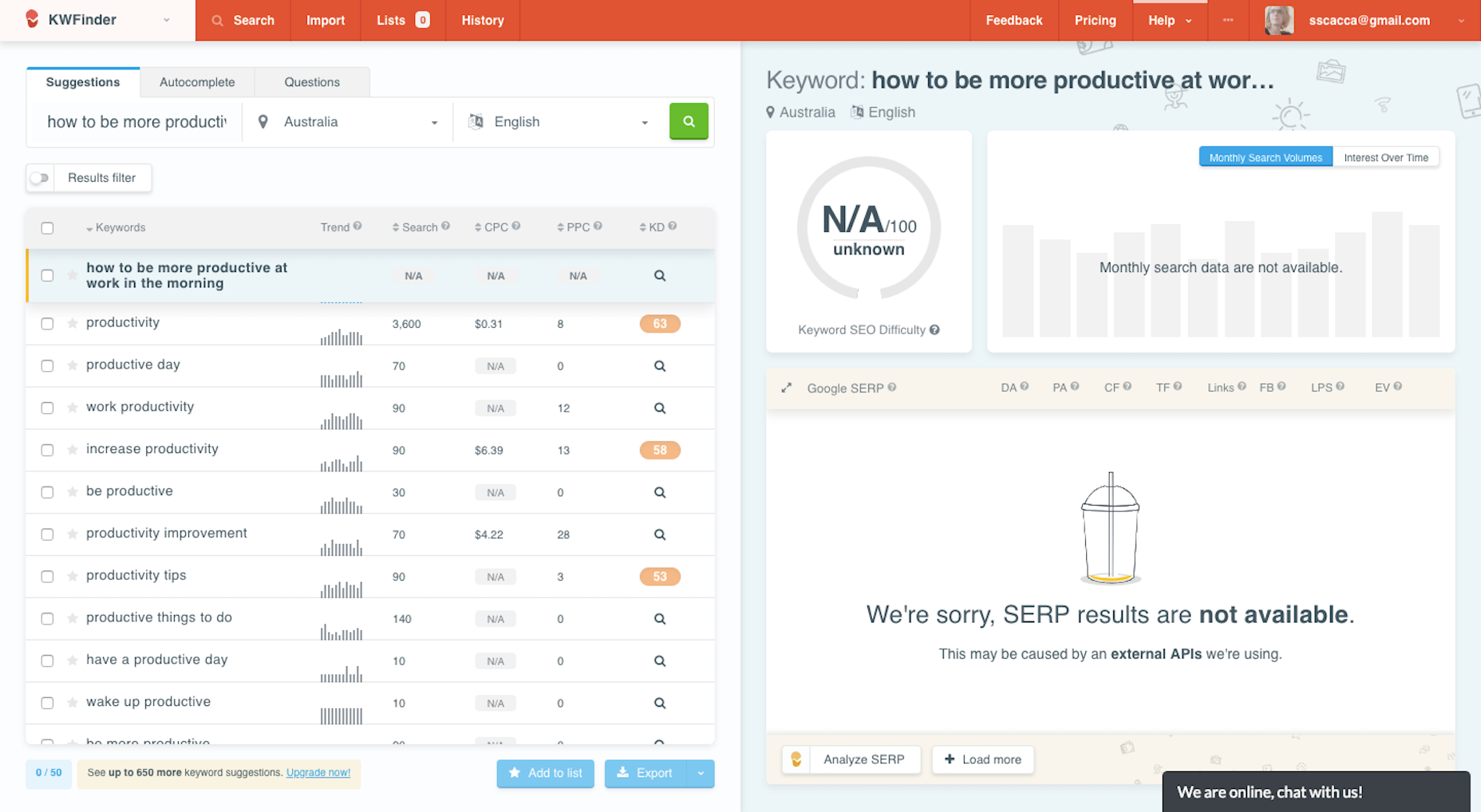Check the select-all keywords checkbox in header
Image resolution: width=1481 pixels, height=812 pixels.
click(47, 228)
